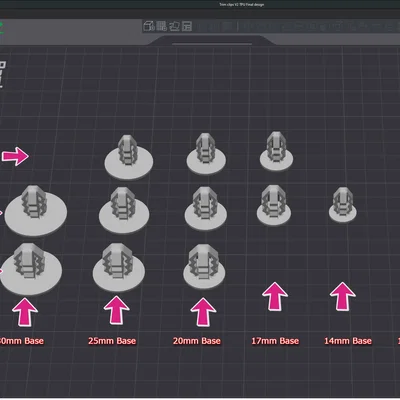Select the bottom clip in the 25mm Base column
Screen dimensions: 400x400
click(x=118, y=267)
